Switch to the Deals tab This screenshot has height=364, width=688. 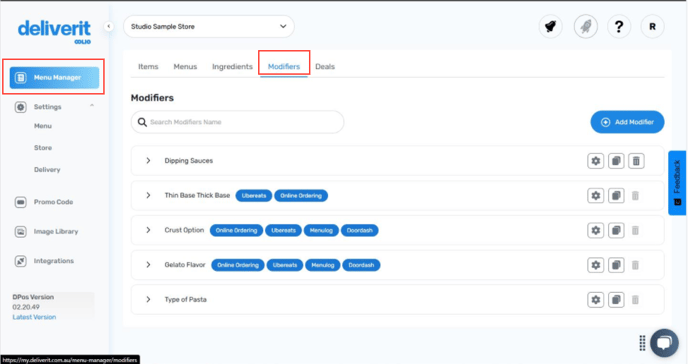[325, 67]
